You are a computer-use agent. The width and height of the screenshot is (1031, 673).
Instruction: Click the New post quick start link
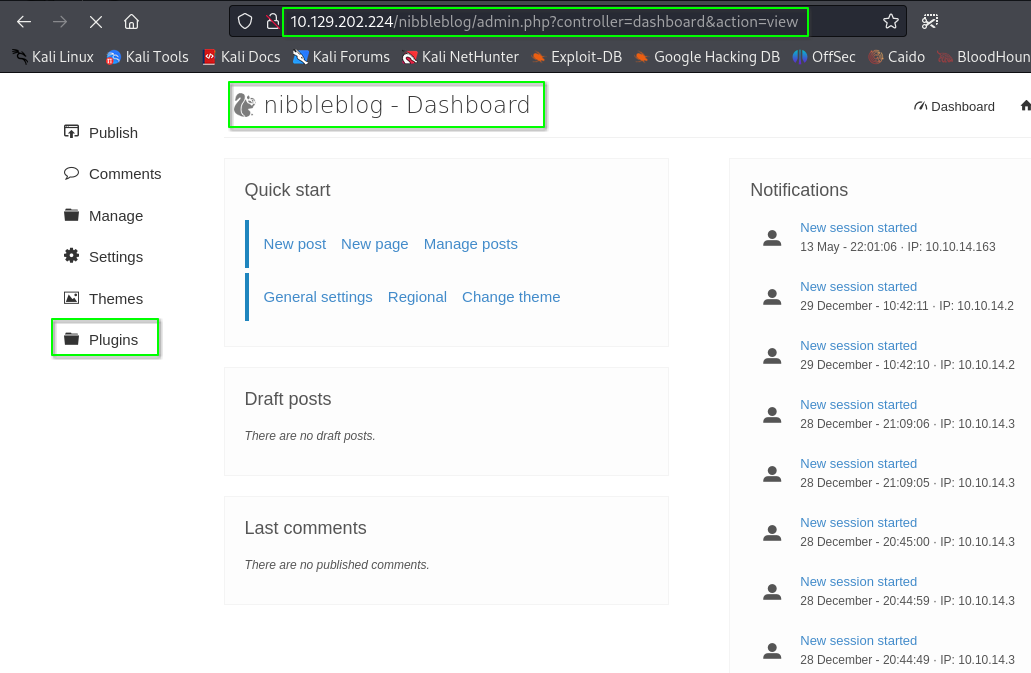295,244
